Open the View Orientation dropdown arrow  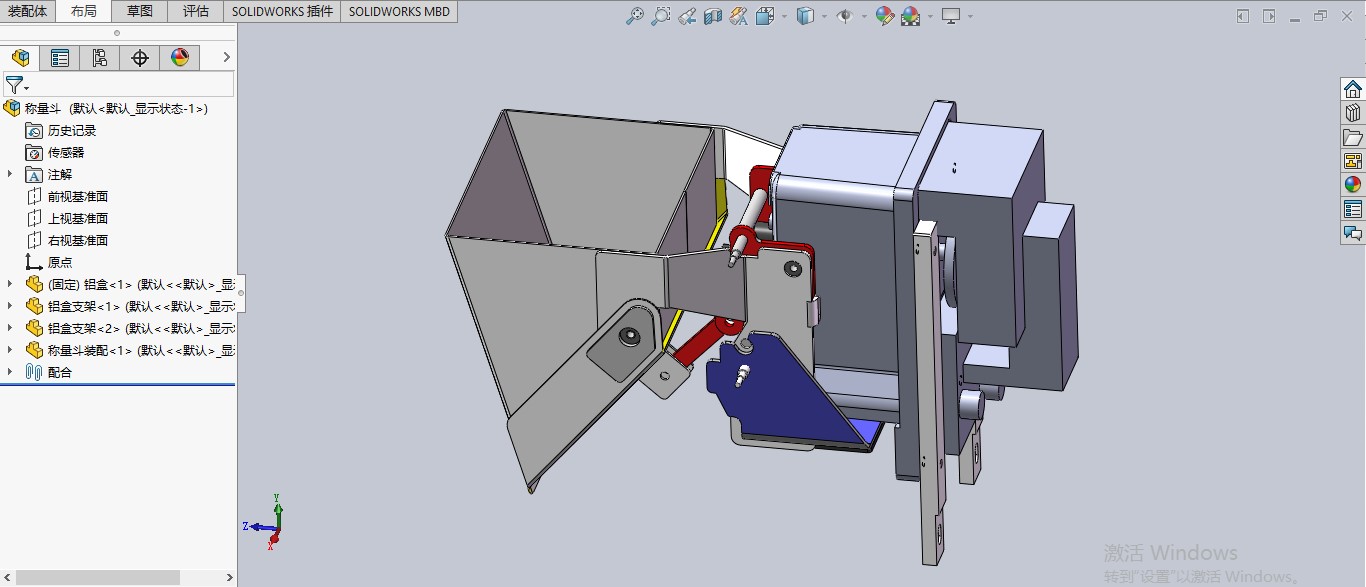(x=784, y=16)
